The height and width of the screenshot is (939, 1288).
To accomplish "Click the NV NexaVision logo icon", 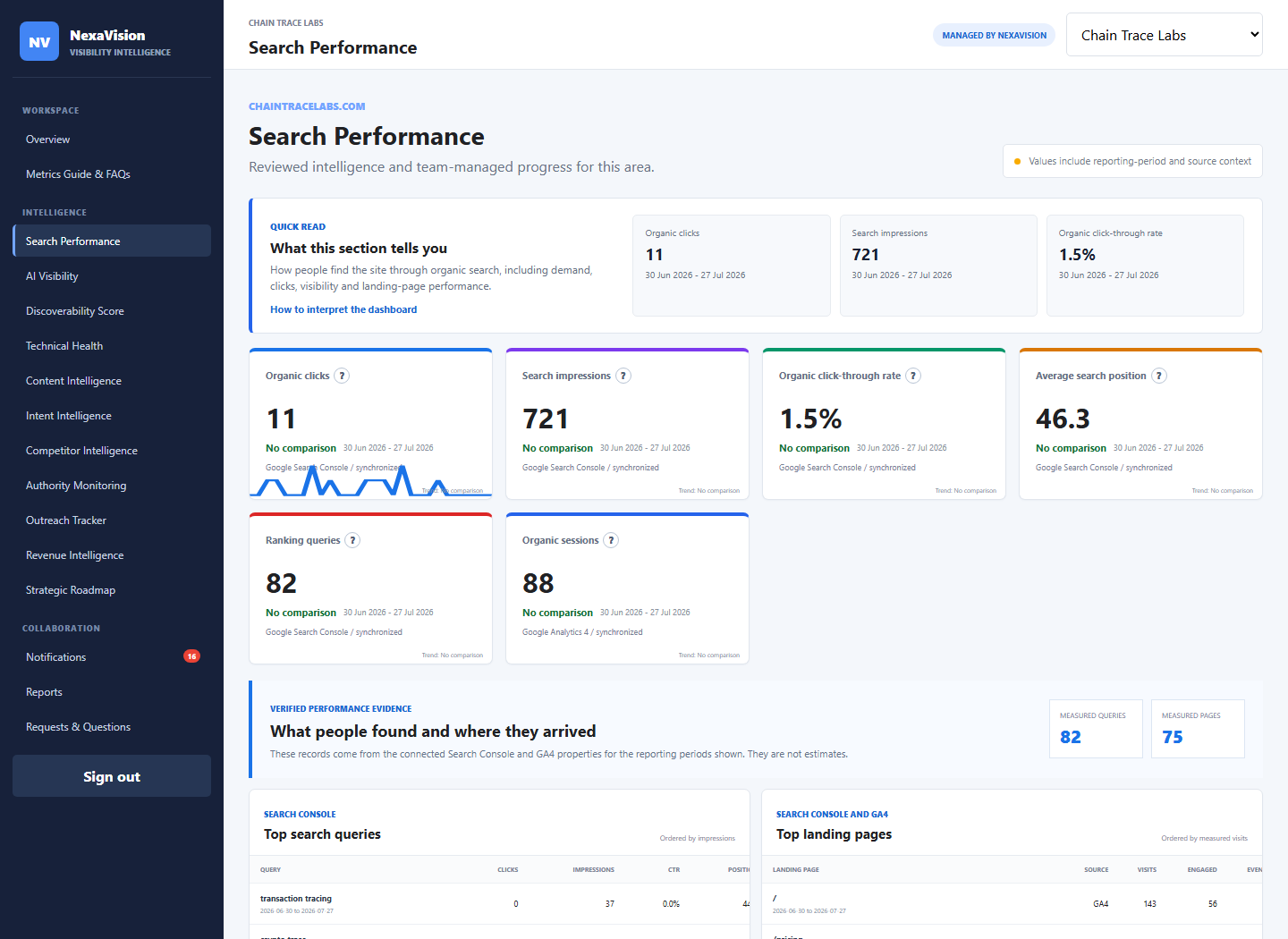I will (x=39, y=41).
